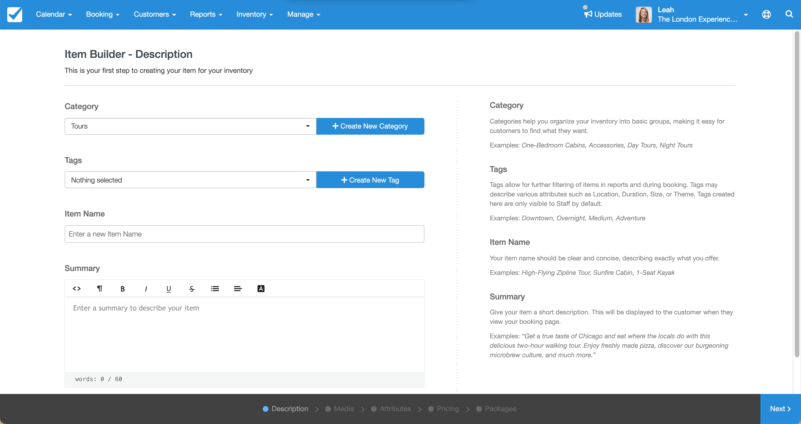Viewport: 801px width, 424px height.
Task: Click the Next button
Action: [780, 408]
